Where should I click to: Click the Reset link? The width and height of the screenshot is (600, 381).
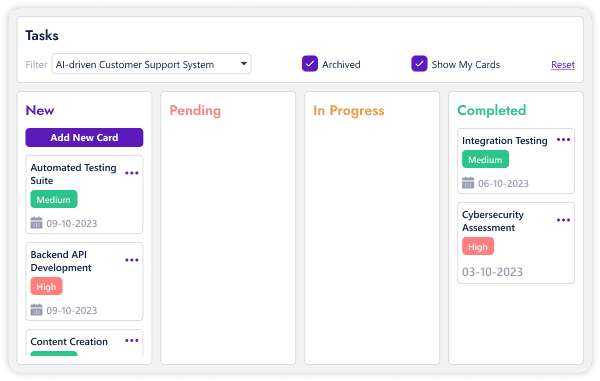click(x=563, y=65)
